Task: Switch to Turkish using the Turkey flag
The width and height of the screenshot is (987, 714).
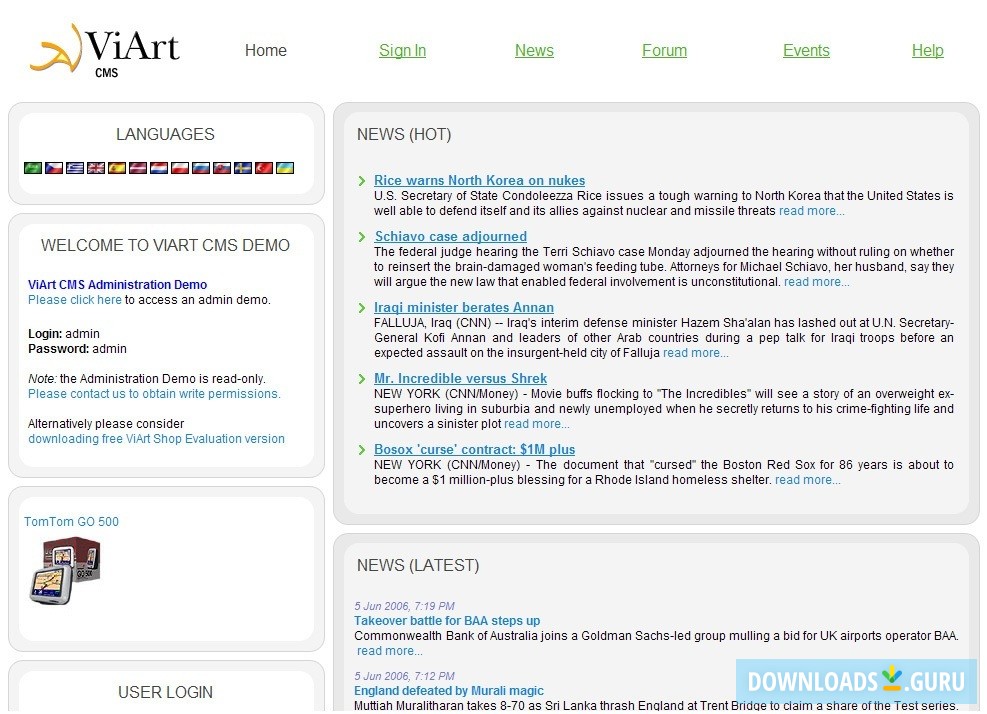Action: [x=264, y=168]
